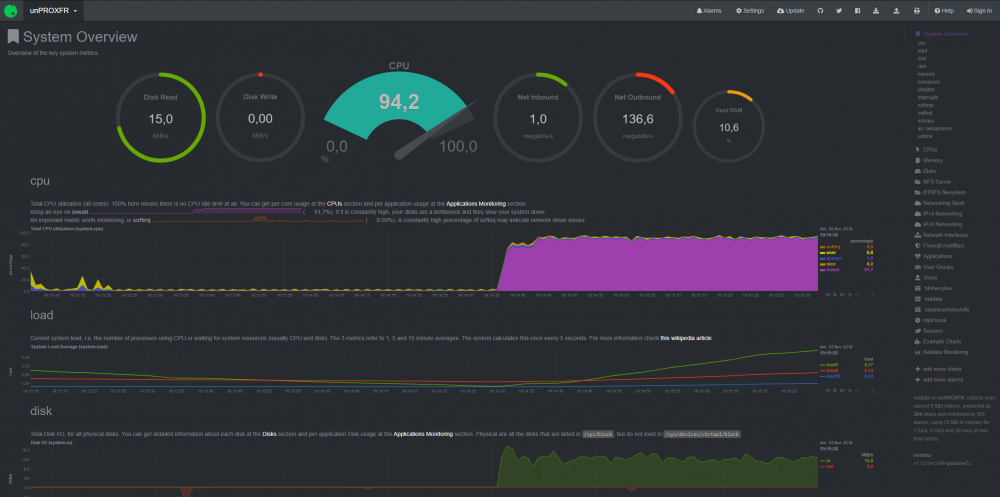
Task: Pan the CPU chart left with rewind control
Action: pos(828,295)
